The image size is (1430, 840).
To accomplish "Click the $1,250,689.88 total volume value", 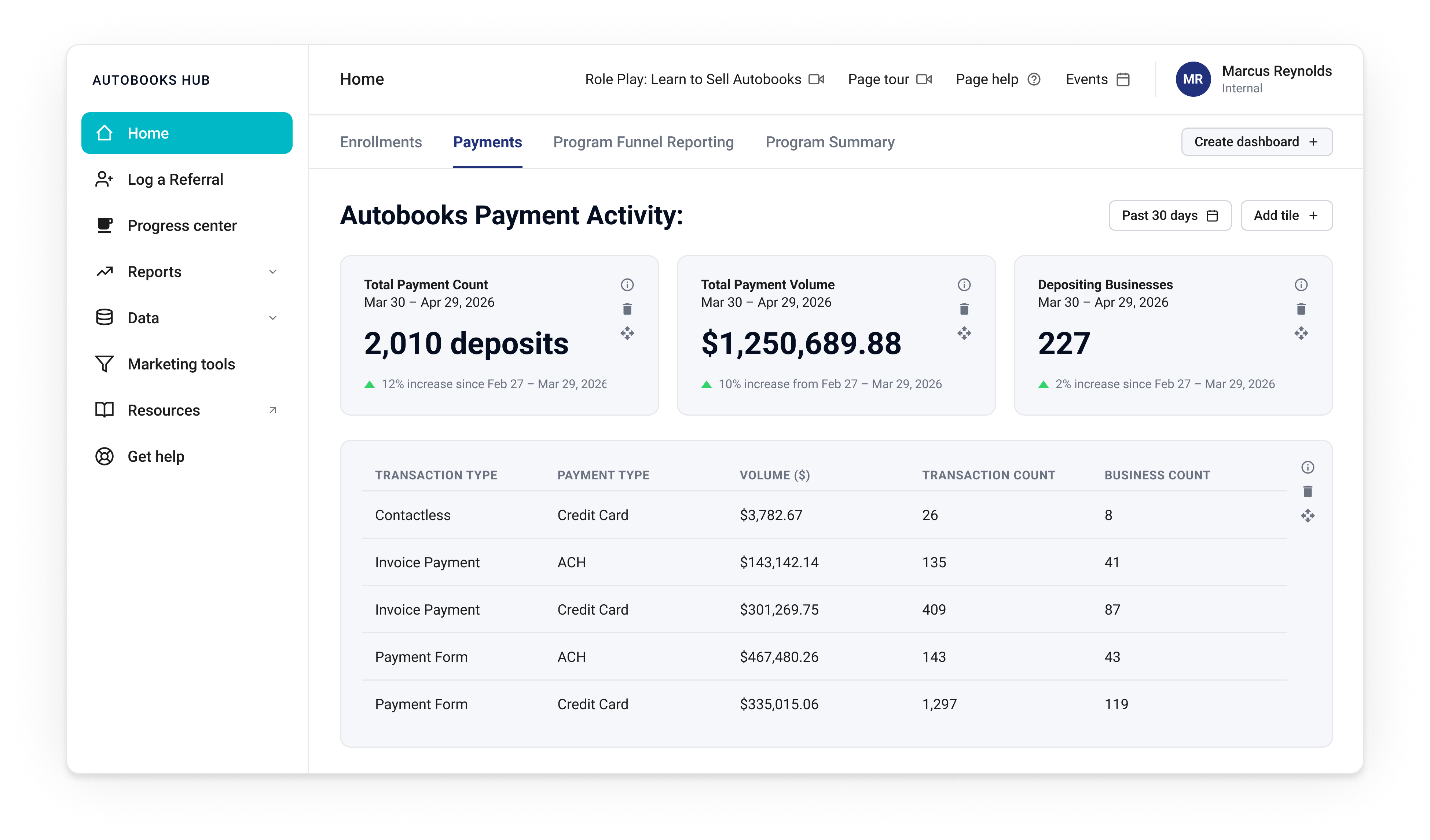I will point(801,344).
